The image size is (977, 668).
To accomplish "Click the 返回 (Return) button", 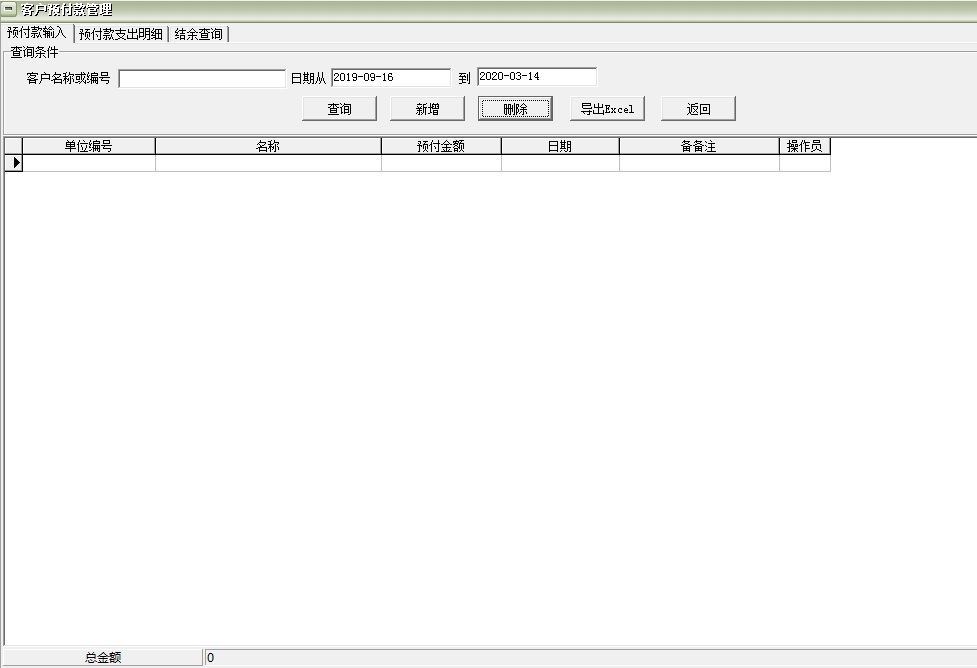I will 697,108.
